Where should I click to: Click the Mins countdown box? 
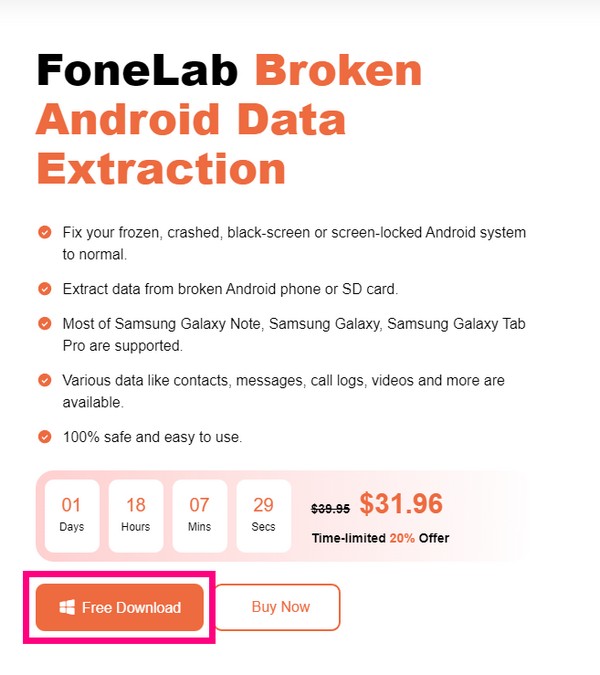coord(199,514)
